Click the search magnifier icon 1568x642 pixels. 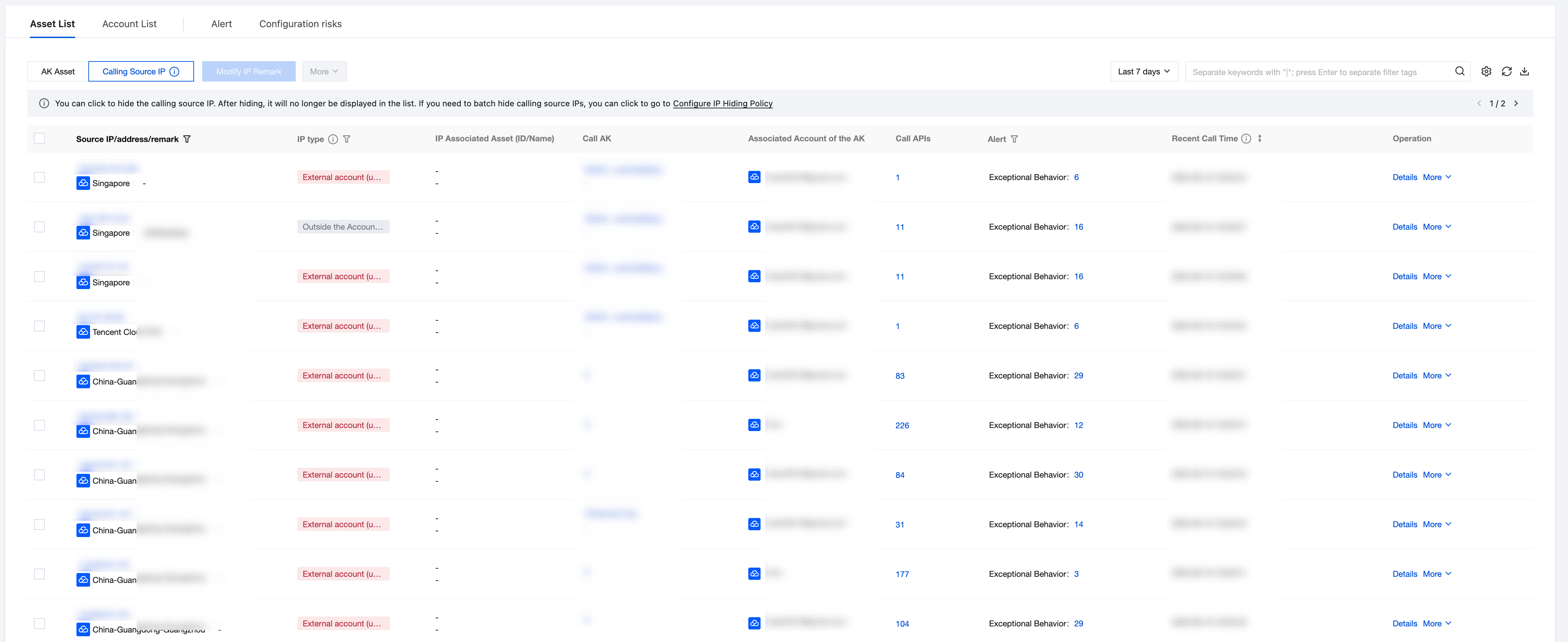click(x=1460, y=71)
